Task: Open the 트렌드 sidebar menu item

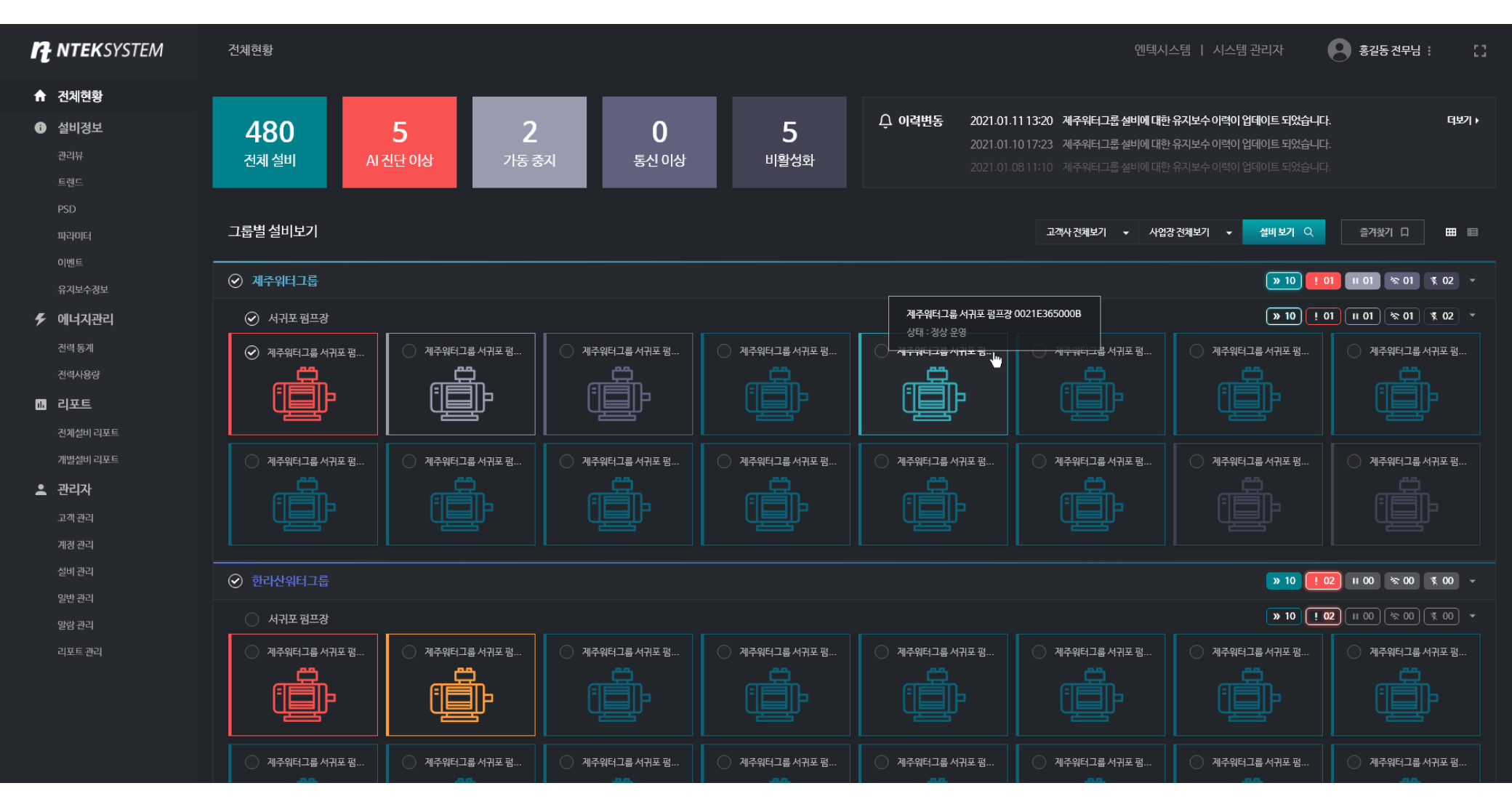Action: [x=70, y=182]
